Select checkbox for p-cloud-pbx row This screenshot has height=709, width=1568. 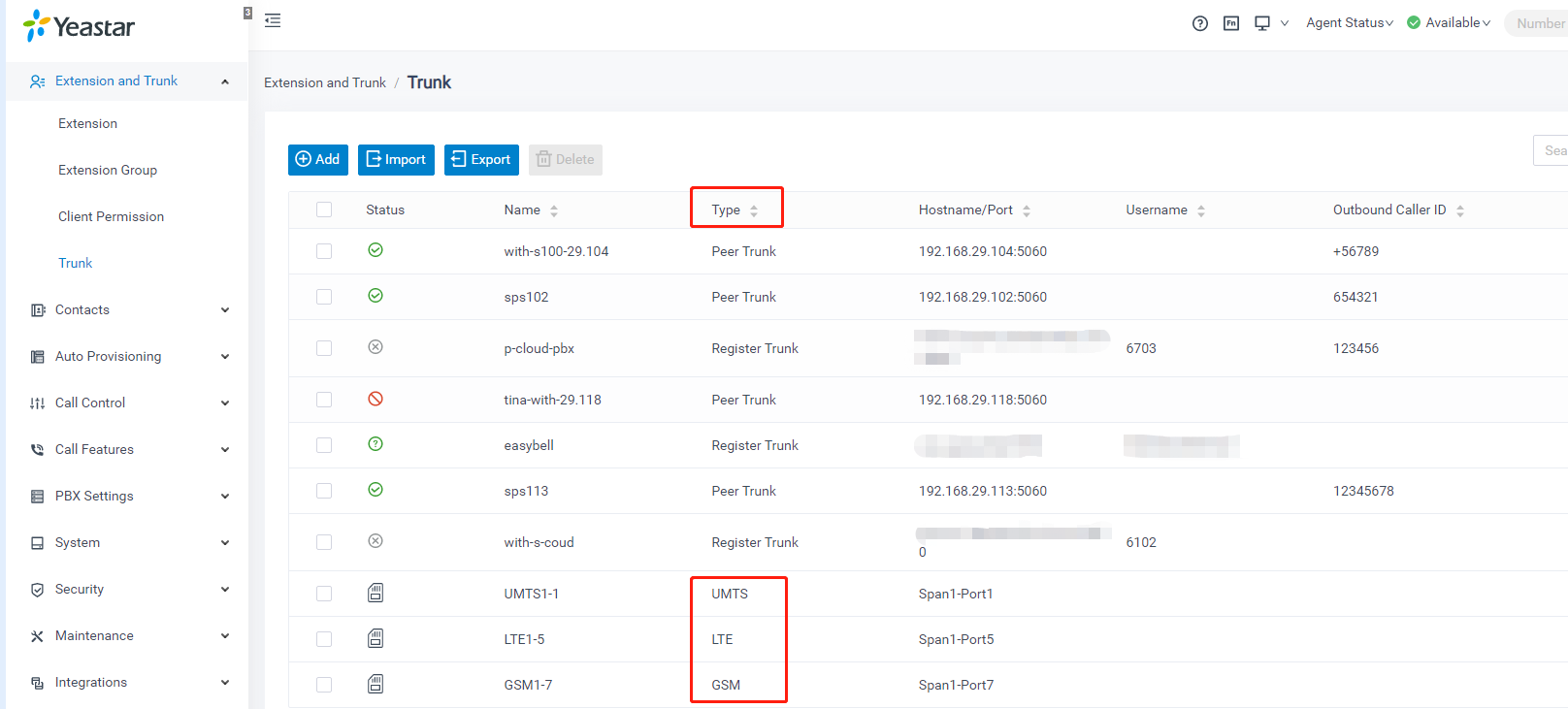[324, 348]
